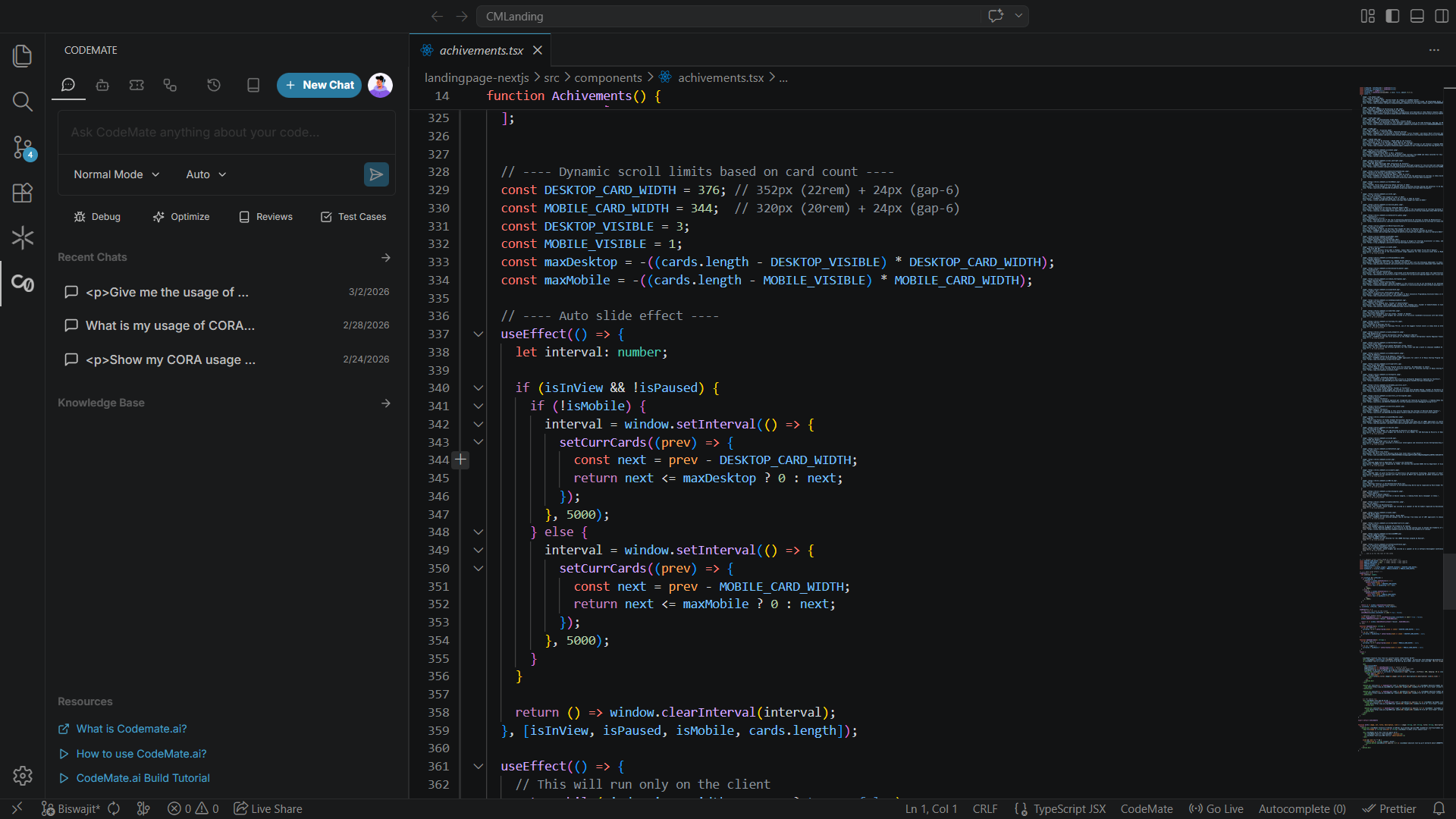Open the Extensions view icon
The height and width of the screenshot is (819, 1456).
pos(23,193)
